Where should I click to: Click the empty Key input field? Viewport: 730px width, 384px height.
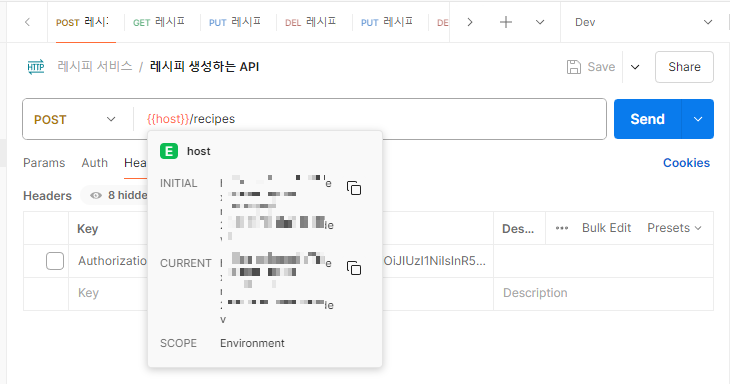point(108,293)
